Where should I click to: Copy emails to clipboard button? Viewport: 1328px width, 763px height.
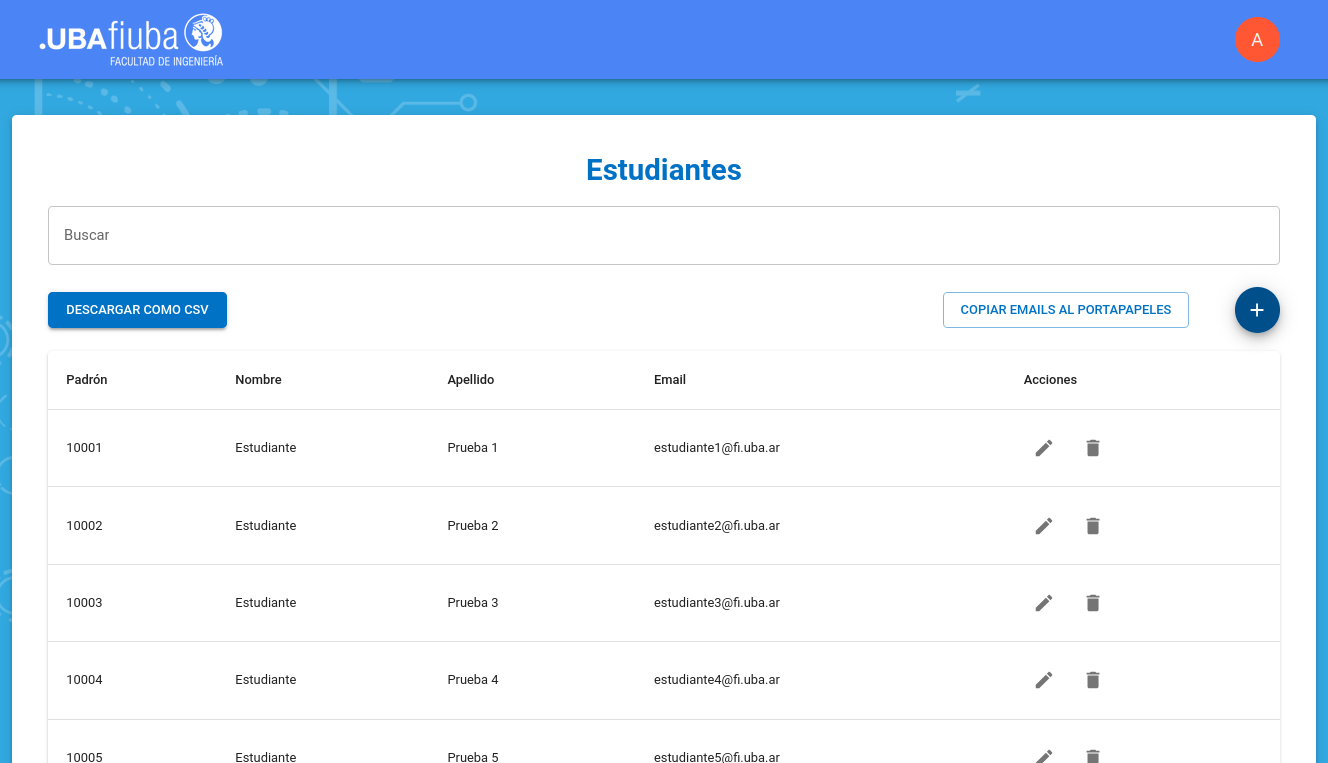tap(1065, 310)
